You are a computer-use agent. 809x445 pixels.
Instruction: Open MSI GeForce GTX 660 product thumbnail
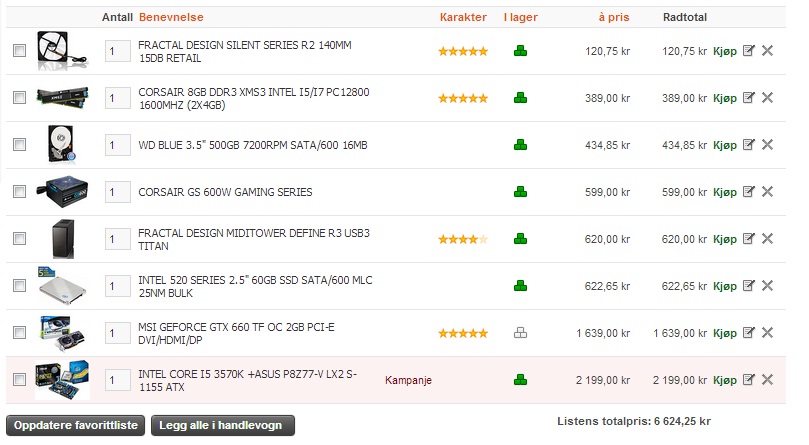coord(62,333)
